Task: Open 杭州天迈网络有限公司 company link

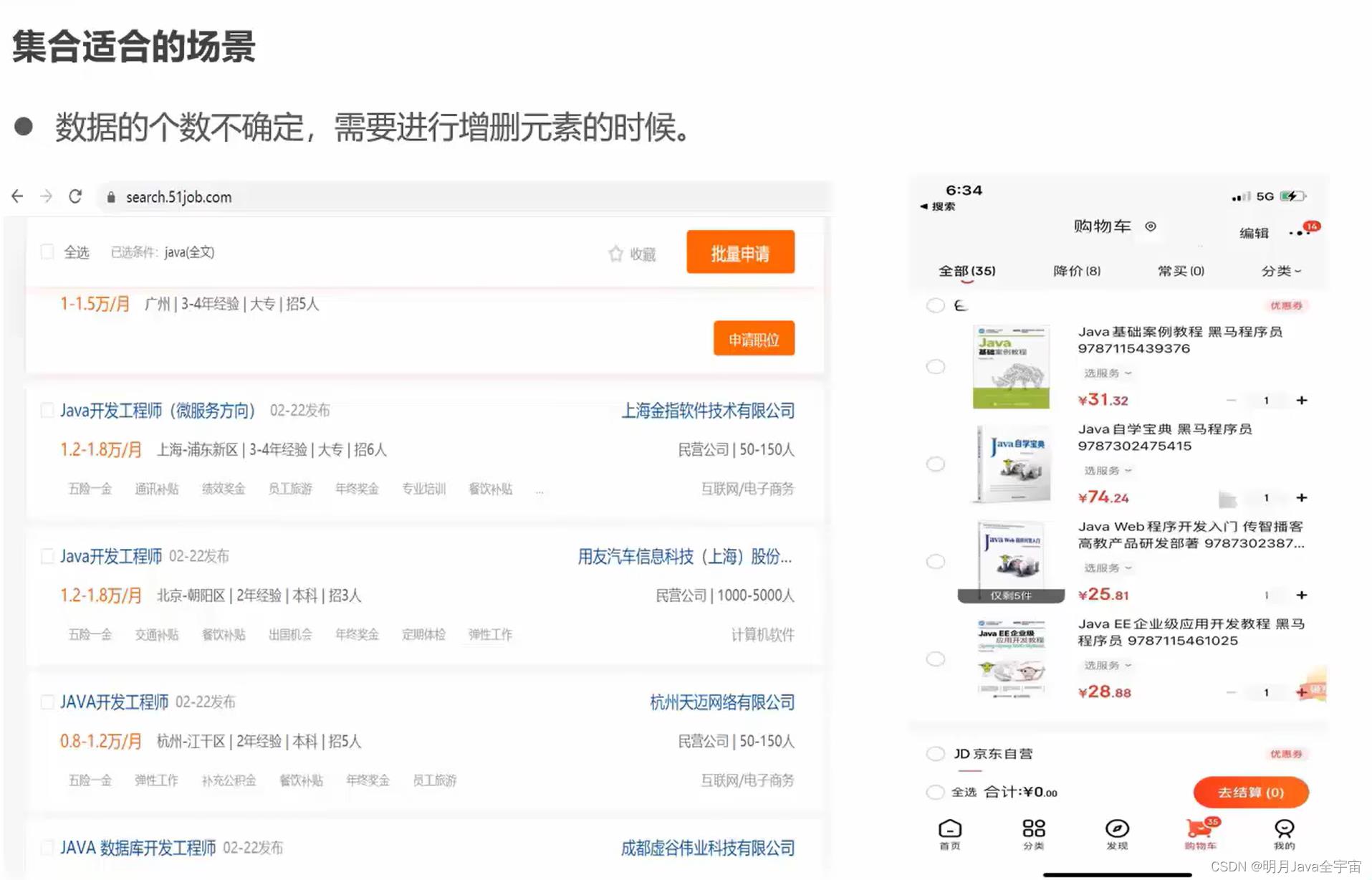Action: (722, 702)
